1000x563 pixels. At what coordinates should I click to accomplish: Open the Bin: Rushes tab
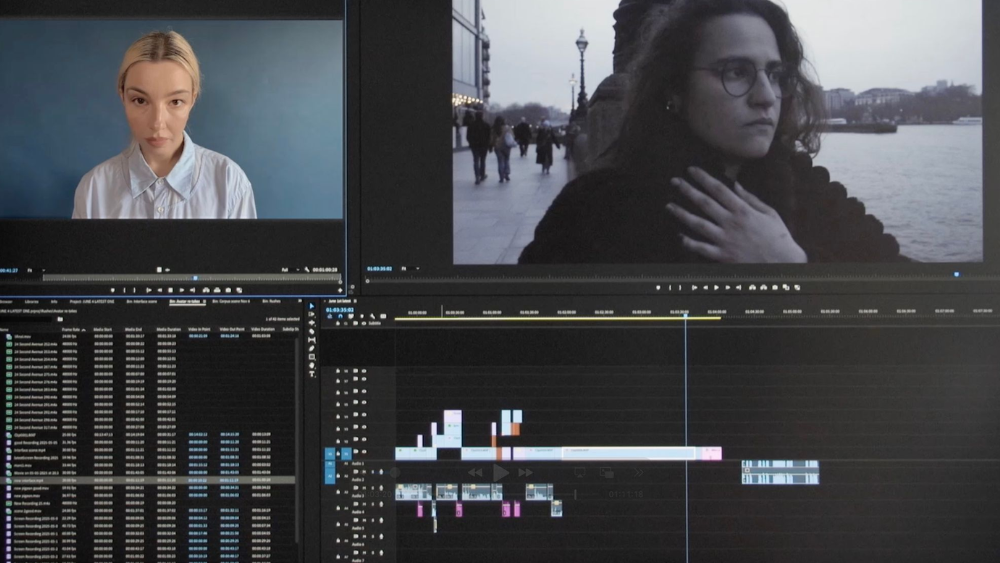point(271,301)
